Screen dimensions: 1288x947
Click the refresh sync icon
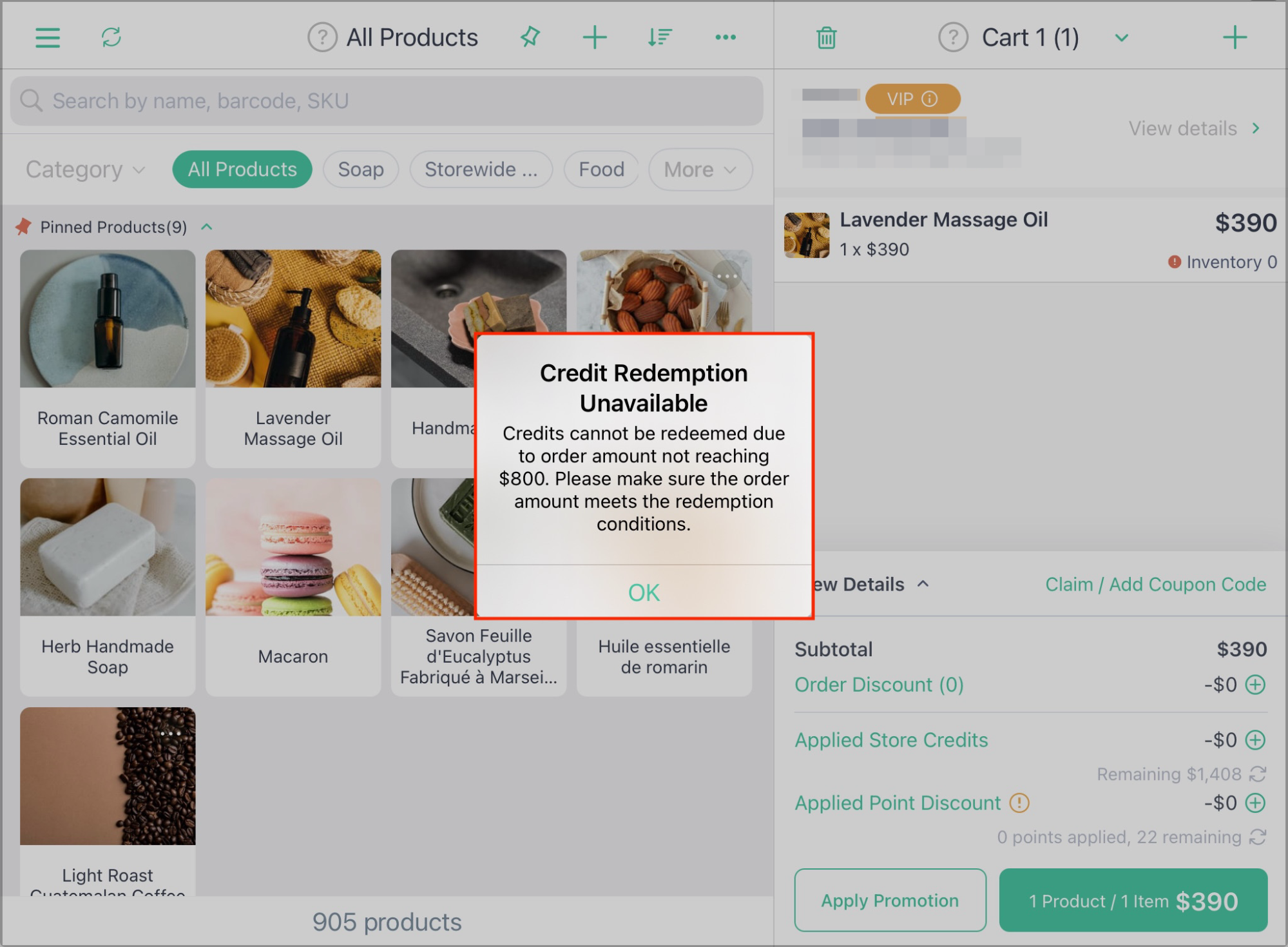[x=111, y=37]
